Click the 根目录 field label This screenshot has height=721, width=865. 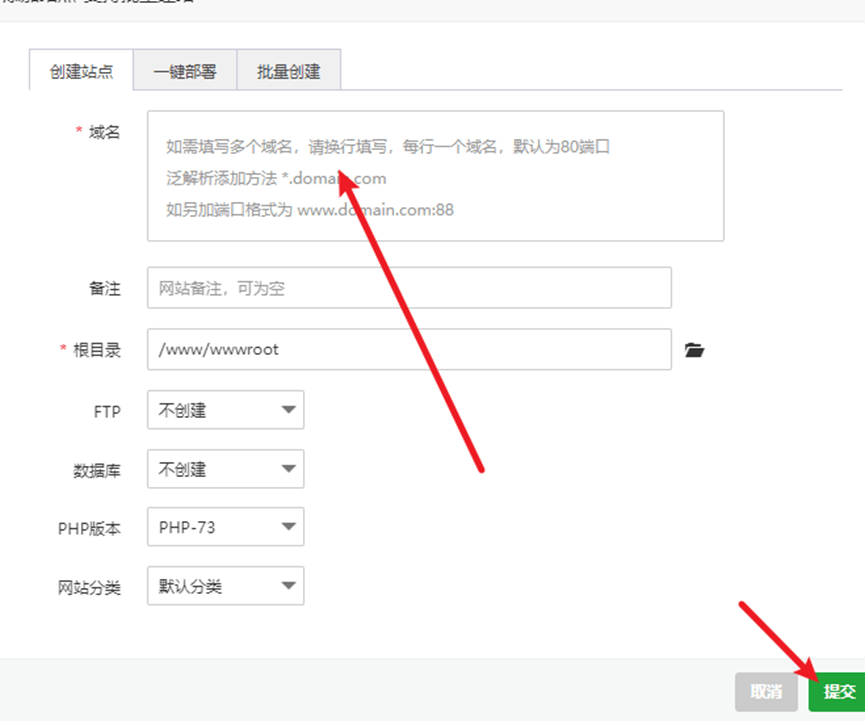[96, 350]
